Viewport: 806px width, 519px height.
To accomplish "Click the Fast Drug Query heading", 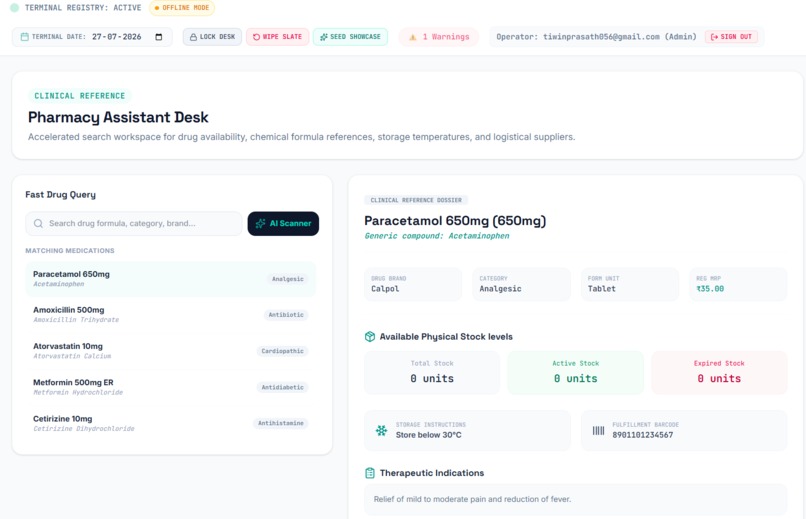I will 60,195.
